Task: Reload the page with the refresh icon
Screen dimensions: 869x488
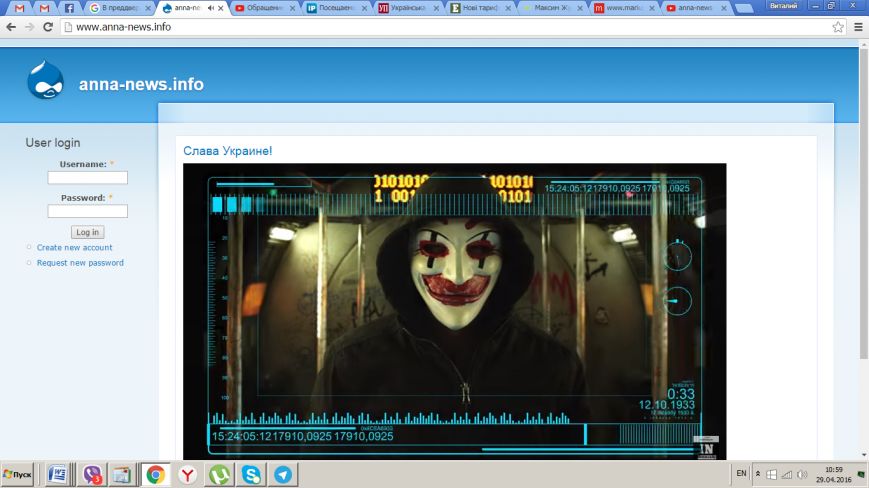Action: [47, 27]
